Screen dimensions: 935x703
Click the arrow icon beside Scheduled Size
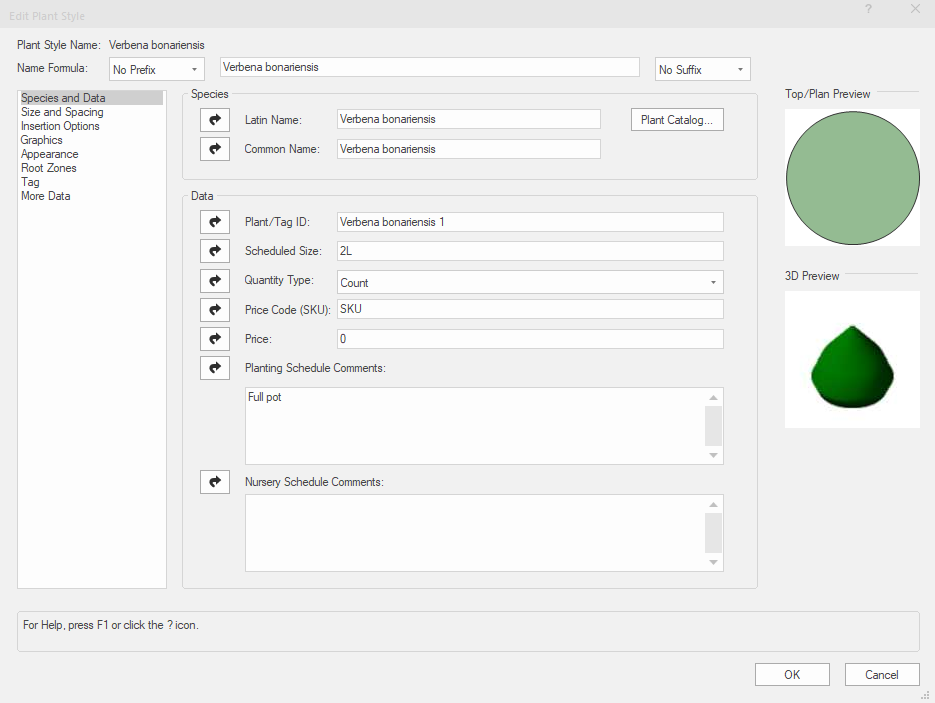(x=215, y=251)
